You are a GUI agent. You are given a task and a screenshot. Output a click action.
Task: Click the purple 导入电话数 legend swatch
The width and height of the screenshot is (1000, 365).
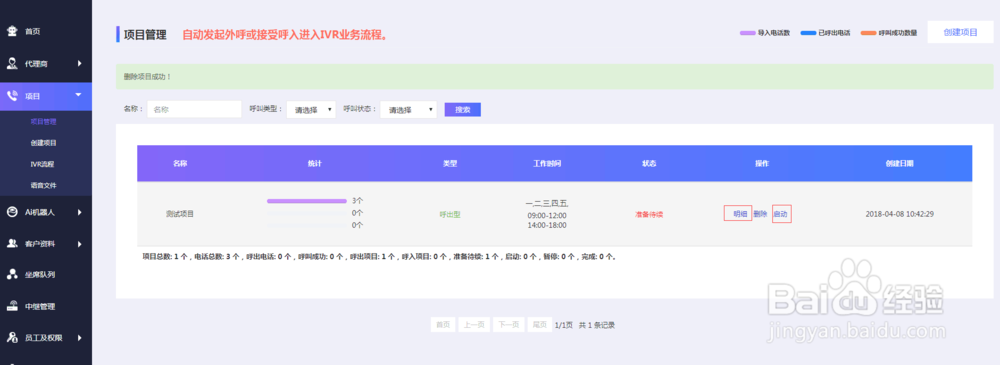(x=747, y=32)
